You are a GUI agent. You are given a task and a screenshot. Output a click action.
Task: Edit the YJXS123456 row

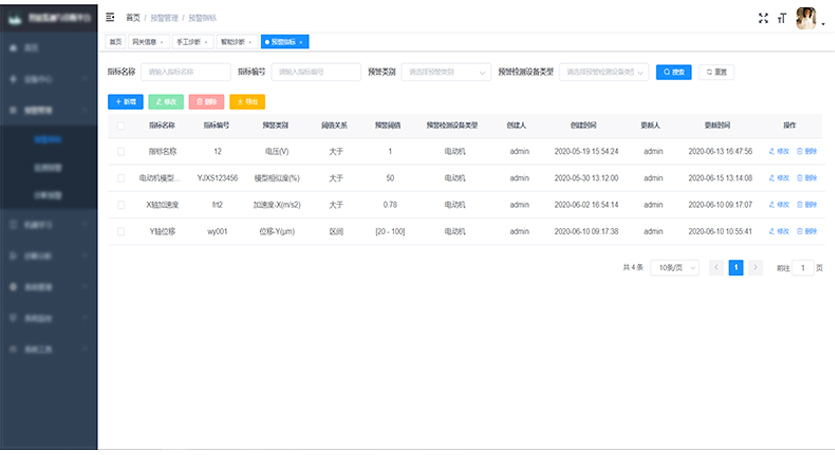tap(779, 178)
